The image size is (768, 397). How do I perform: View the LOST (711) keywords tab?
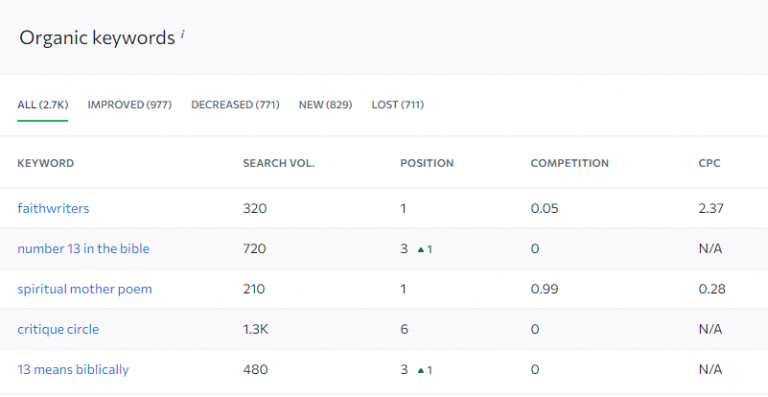398,105
